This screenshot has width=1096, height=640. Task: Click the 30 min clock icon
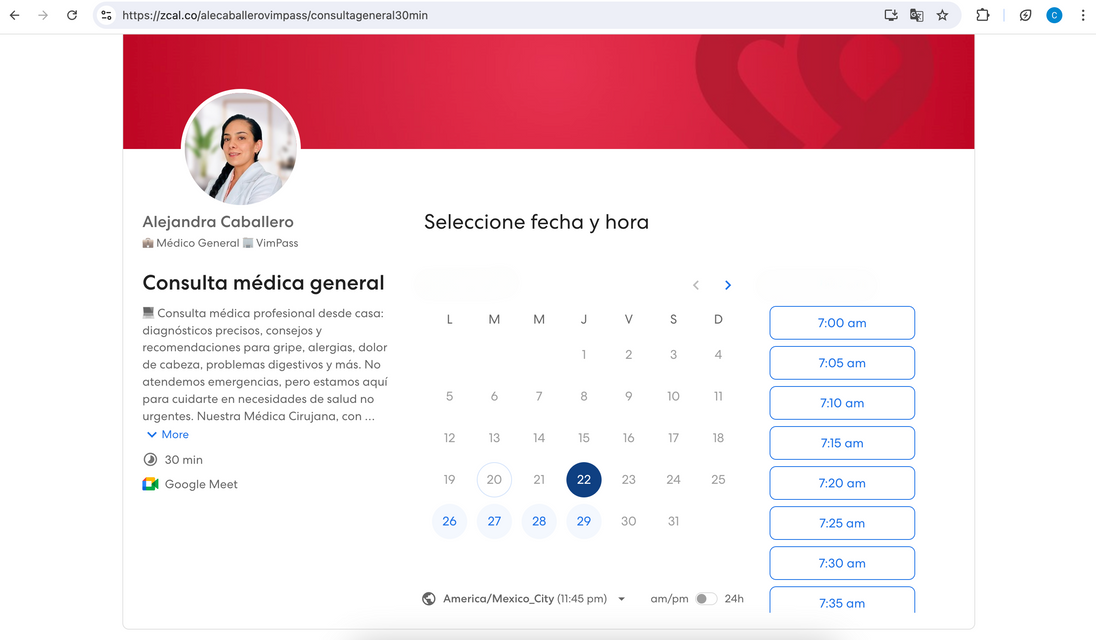coord(150,460)
